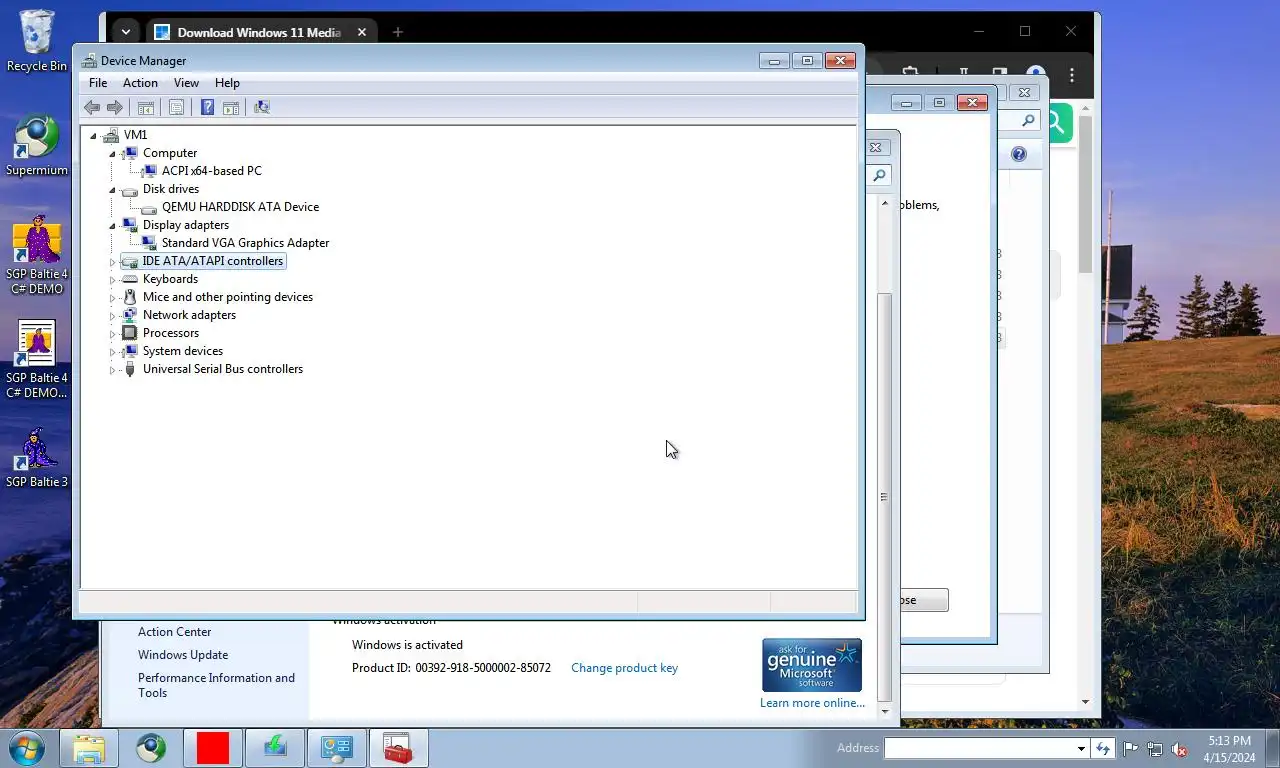Open the Help menu in Device Manager
The height and width of the screenshot is (768, 1280).
[227, 83]
